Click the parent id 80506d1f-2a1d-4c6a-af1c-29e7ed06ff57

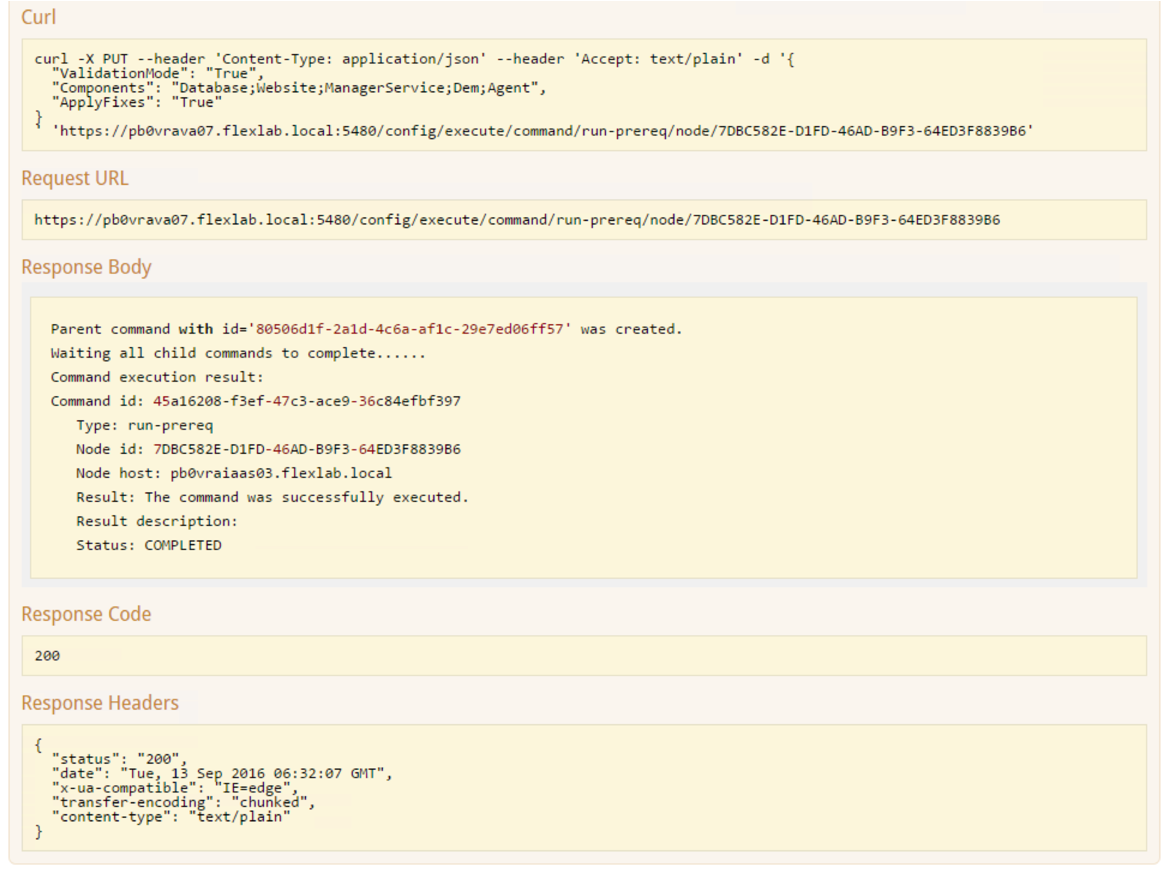tap(410, 329)
